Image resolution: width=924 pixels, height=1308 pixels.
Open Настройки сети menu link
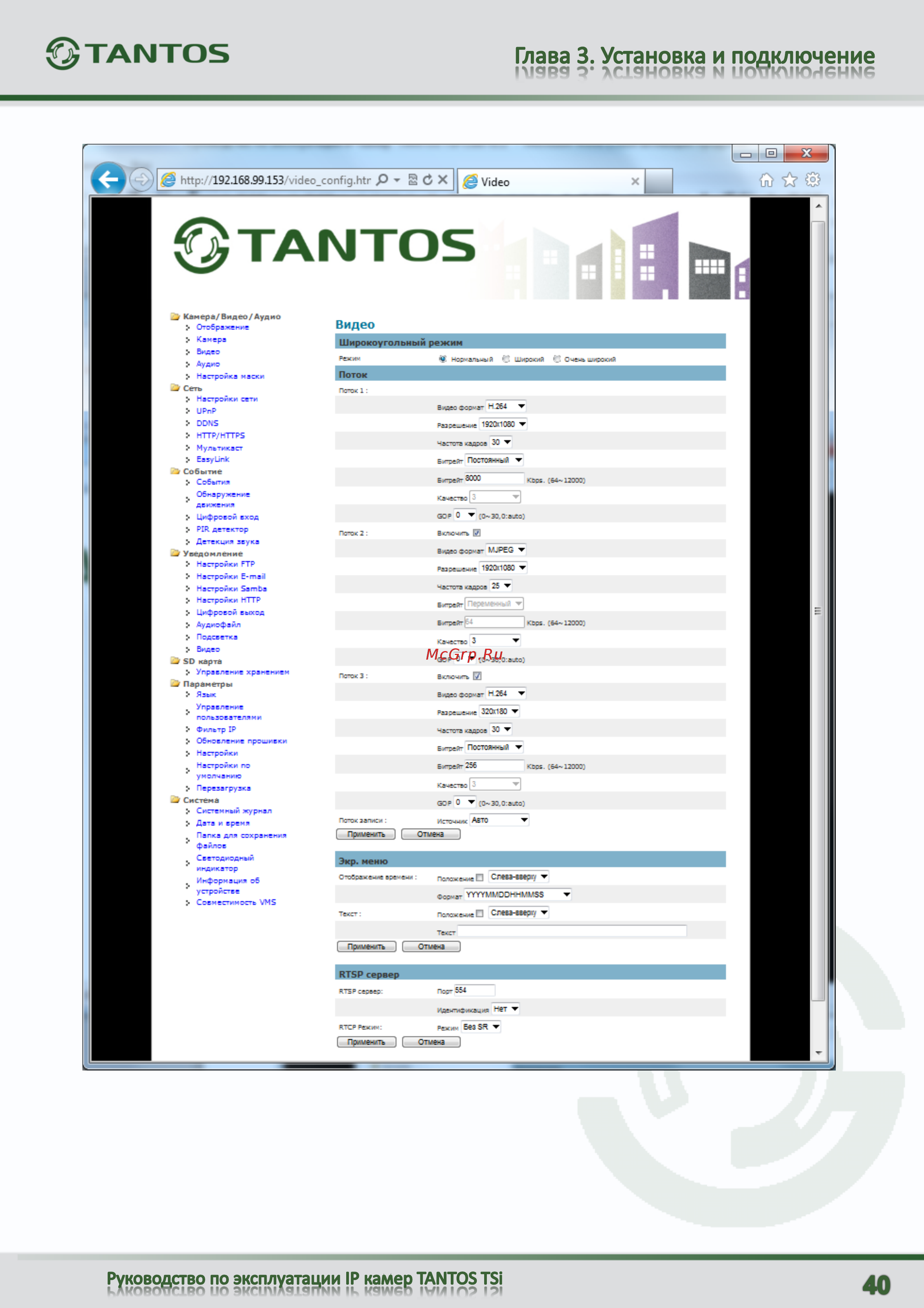[x=227, y=399]
